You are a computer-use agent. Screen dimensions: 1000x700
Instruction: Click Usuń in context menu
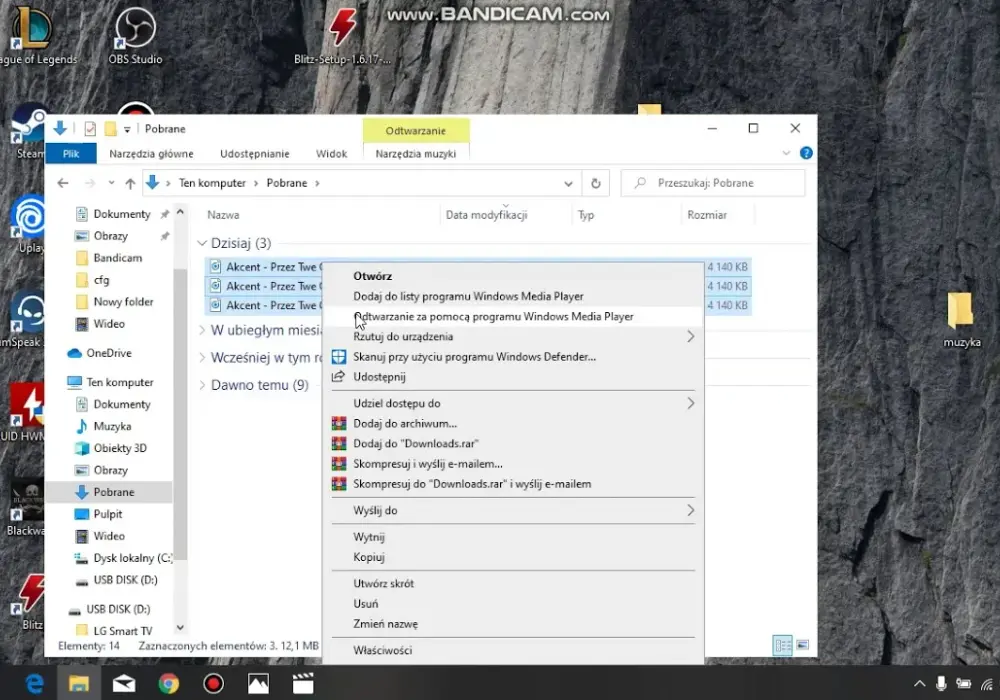(513, 604)
